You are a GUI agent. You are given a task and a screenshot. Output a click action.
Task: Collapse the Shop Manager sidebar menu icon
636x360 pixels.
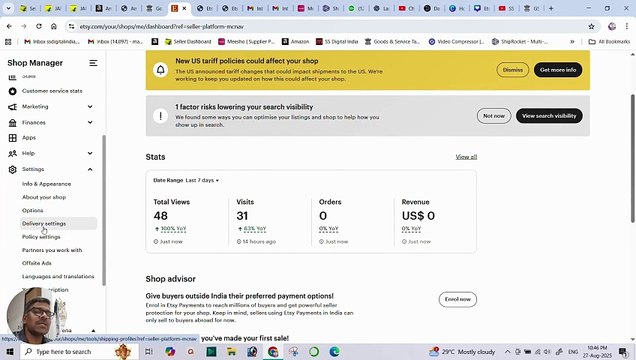coord(93,63)
